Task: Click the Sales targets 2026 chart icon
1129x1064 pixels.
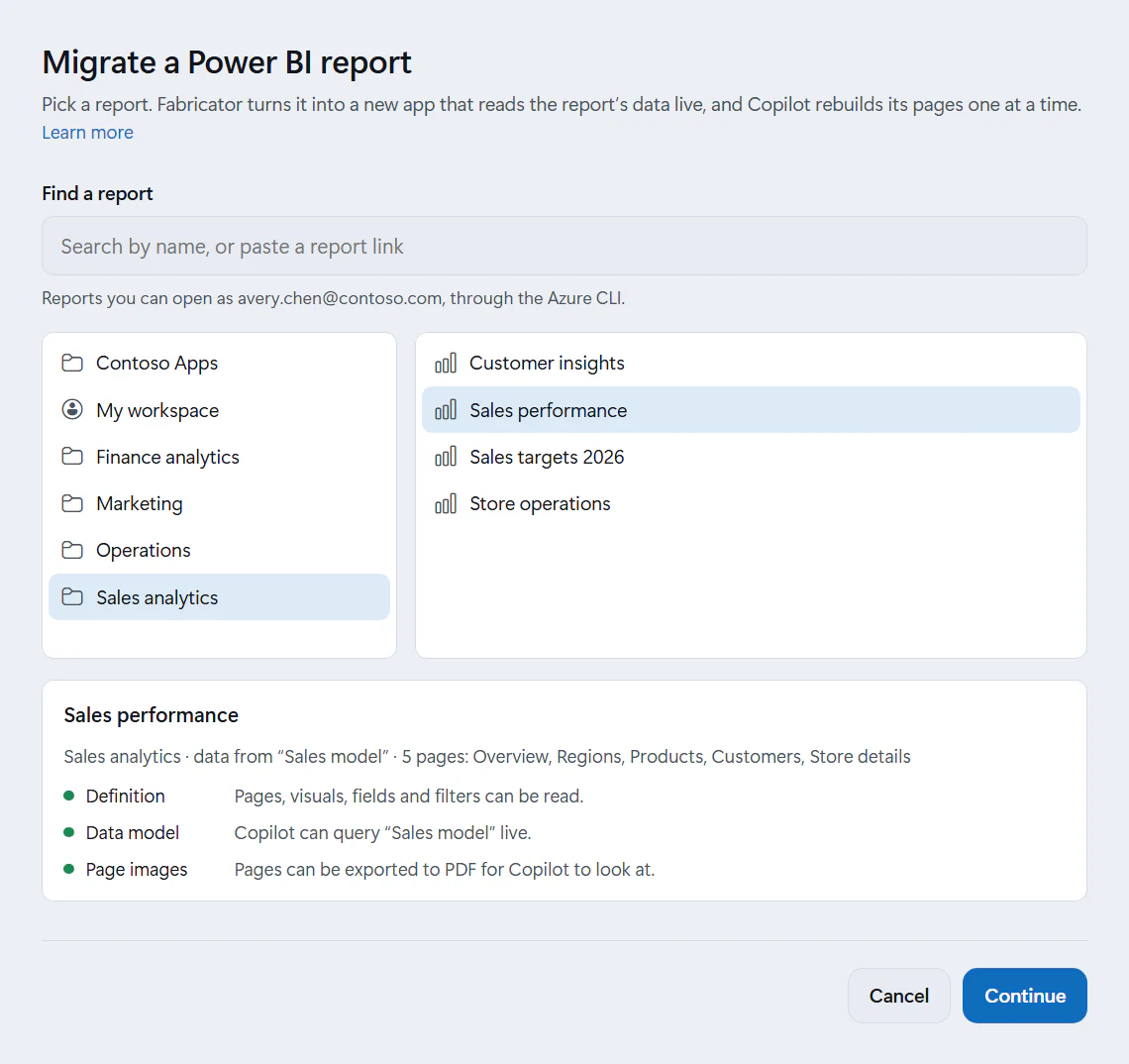Action: pos(446,457)
